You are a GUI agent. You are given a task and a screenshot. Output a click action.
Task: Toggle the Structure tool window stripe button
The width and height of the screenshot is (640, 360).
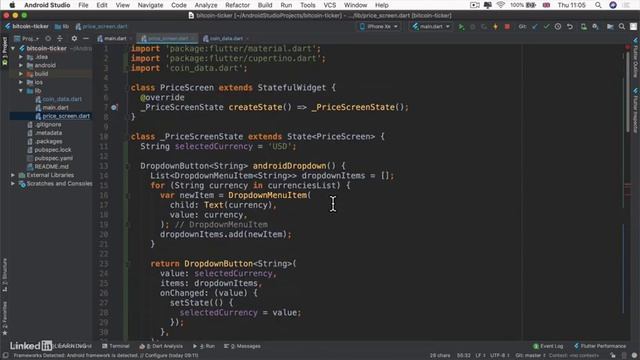(4, 274)
